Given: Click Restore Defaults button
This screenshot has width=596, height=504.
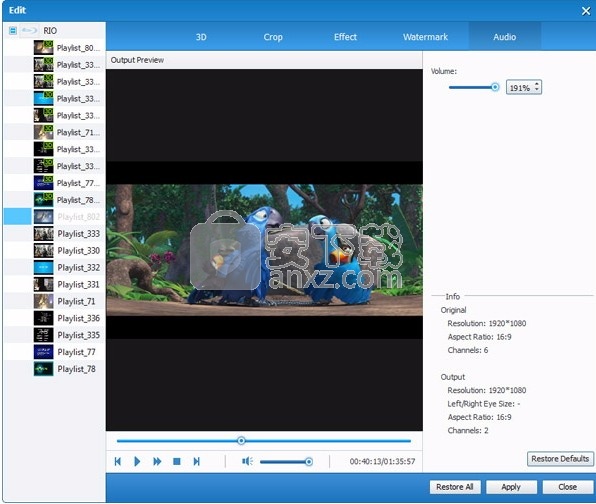Looking at the screenshot, I should pyautogui.click(x=560, y=459).
